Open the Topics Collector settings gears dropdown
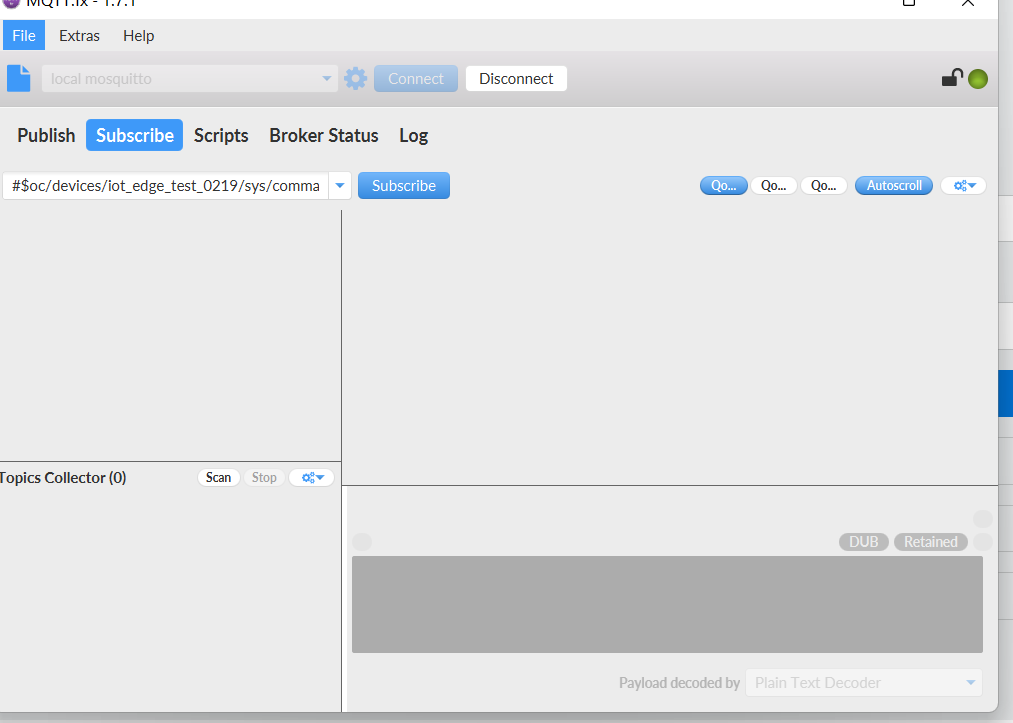 312,477
